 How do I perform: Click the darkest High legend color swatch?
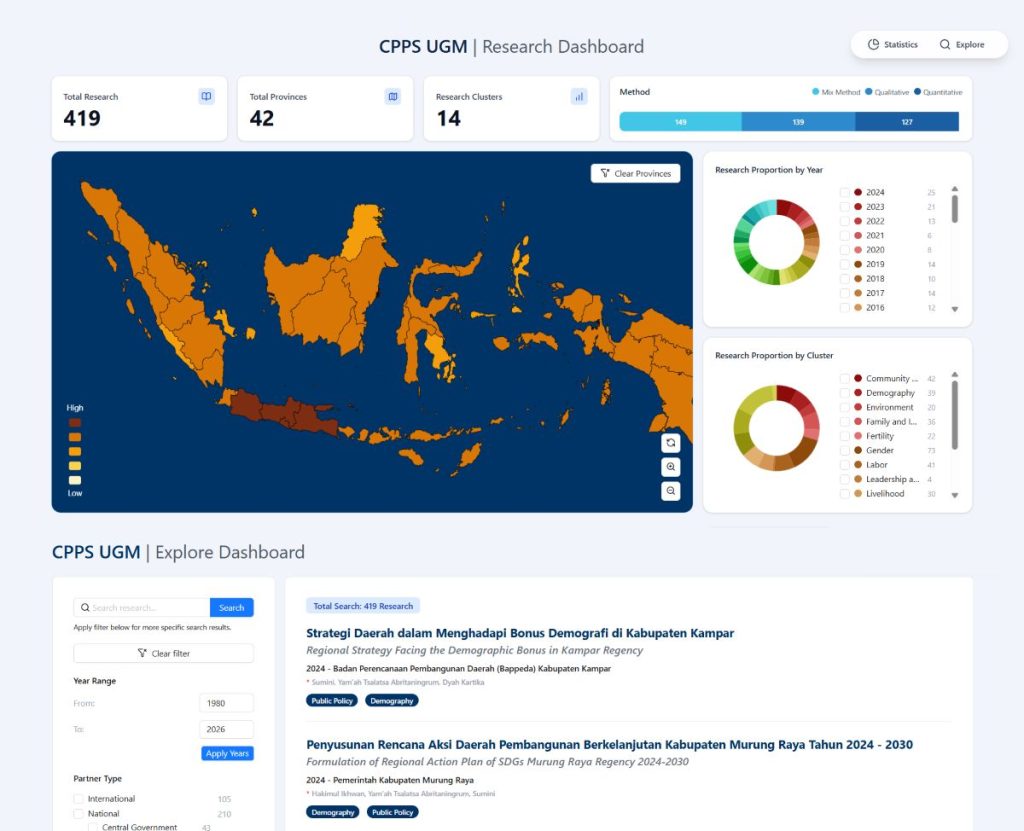(x=75, y=422)
